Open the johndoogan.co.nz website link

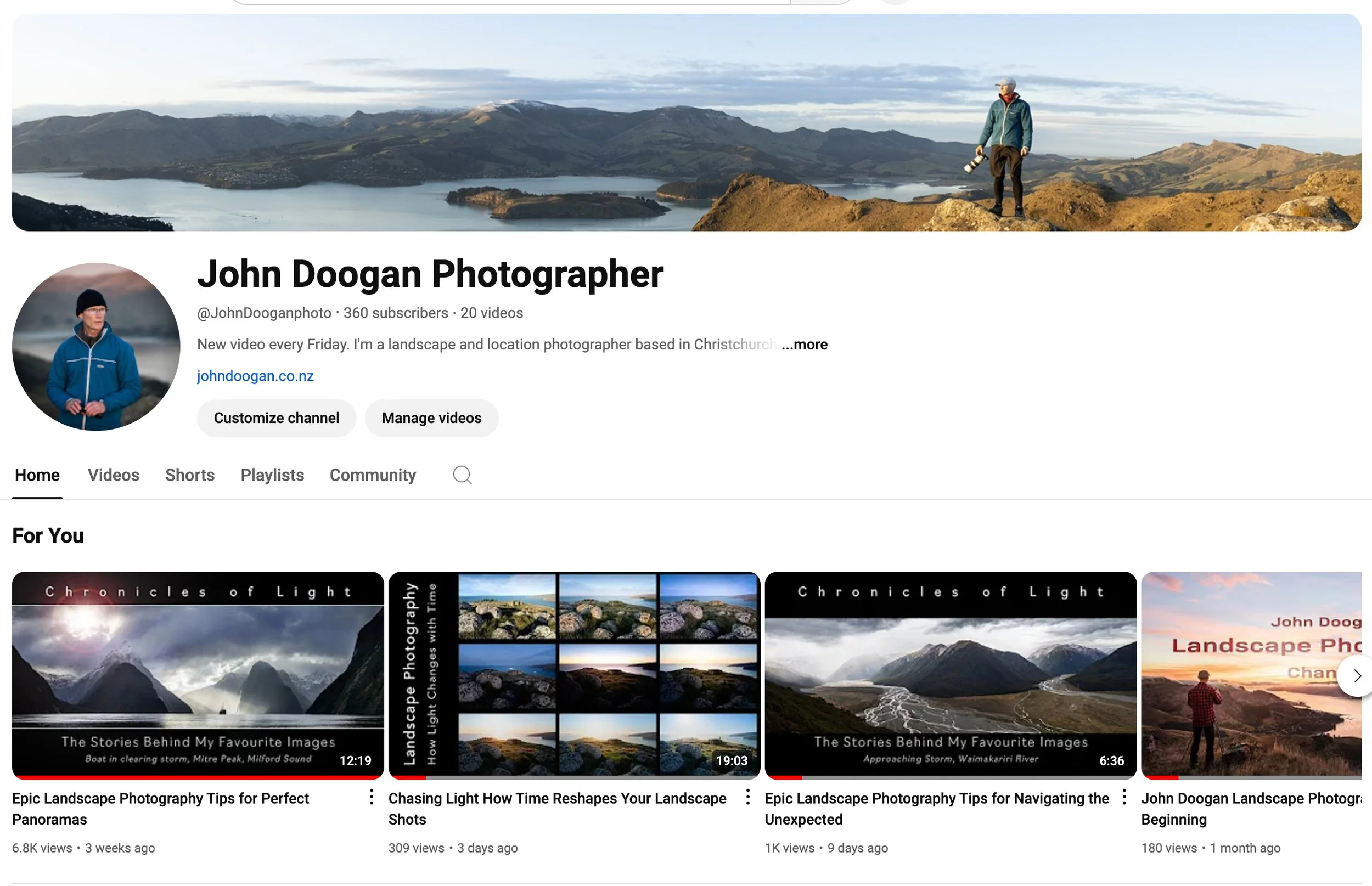tap(256, 376)
